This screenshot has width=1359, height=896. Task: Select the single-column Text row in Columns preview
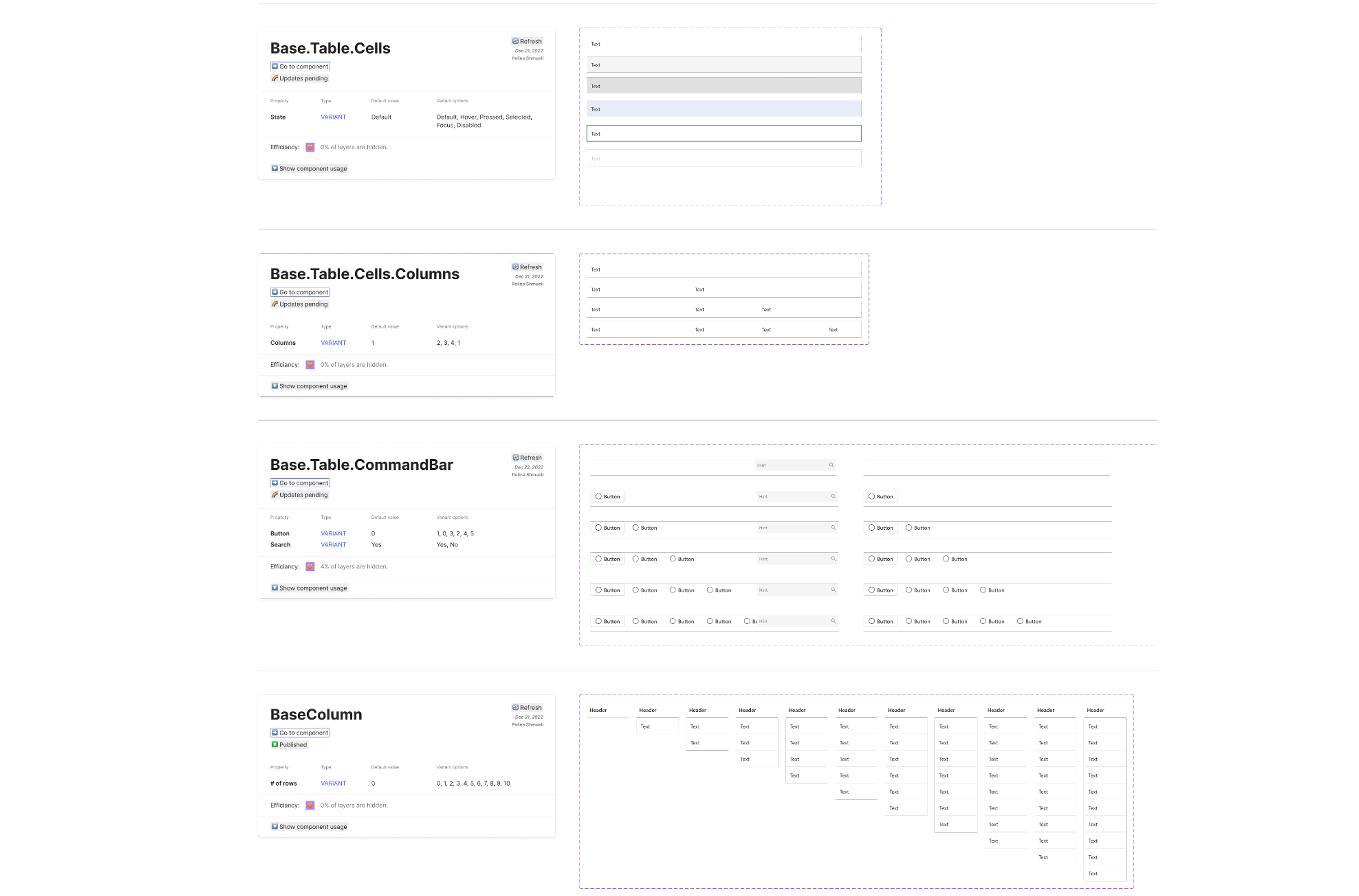[723, 269]
